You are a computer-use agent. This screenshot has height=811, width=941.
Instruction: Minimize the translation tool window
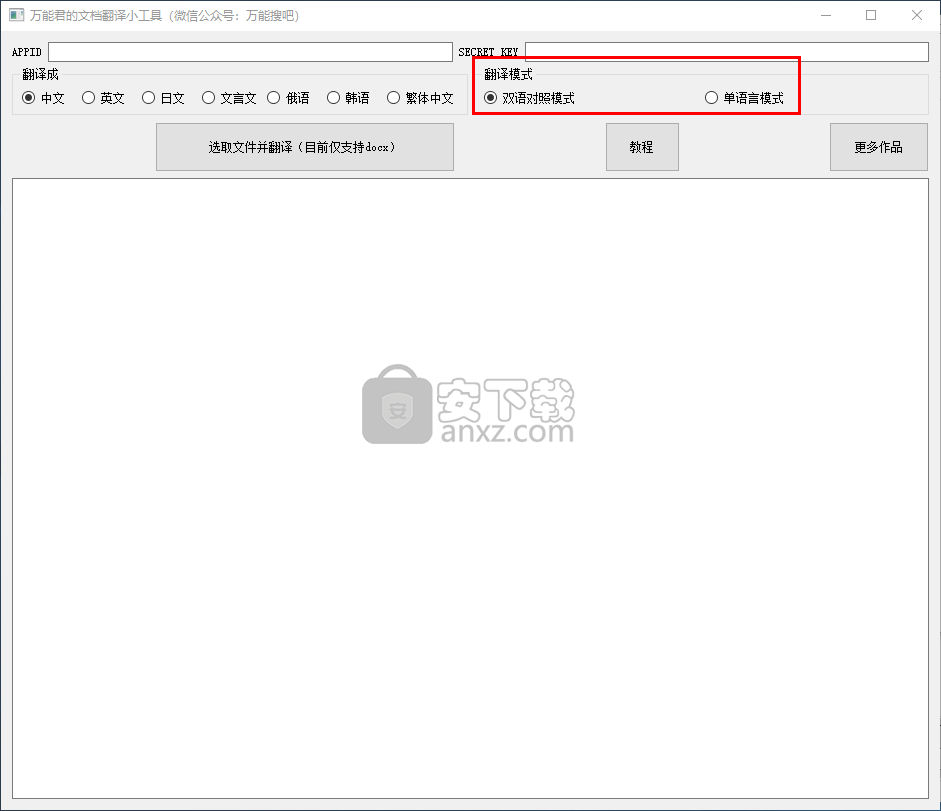pyautogui.click(x=826, y=15)
